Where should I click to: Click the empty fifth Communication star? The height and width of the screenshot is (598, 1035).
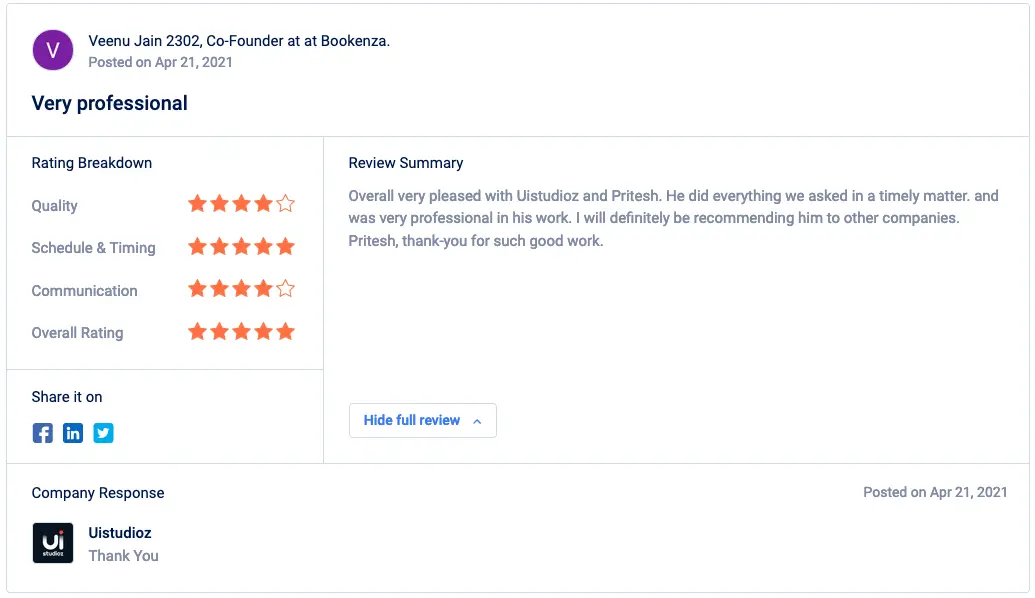pos(285,289)
